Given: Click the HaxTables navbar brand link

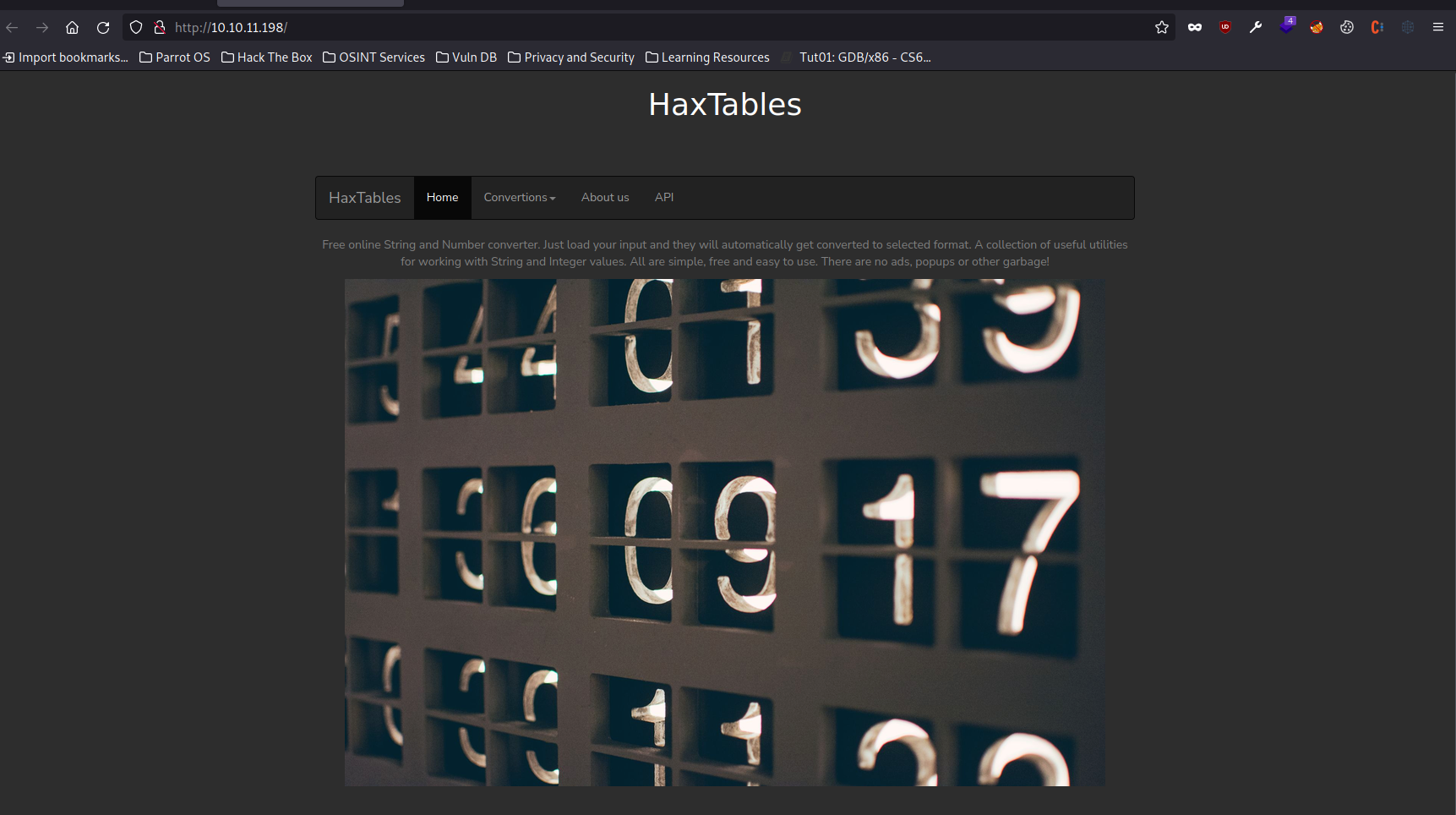Looking at the screenshot, I should click(365, 198).
